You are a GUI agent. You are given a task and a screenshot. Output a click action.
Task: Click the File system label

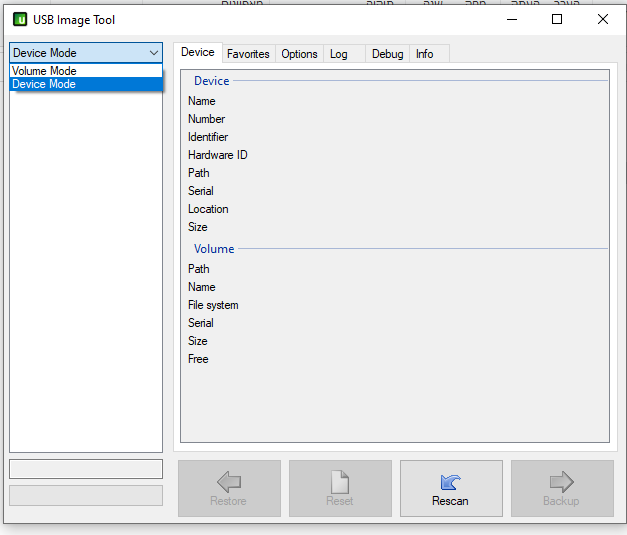(213, 305)
